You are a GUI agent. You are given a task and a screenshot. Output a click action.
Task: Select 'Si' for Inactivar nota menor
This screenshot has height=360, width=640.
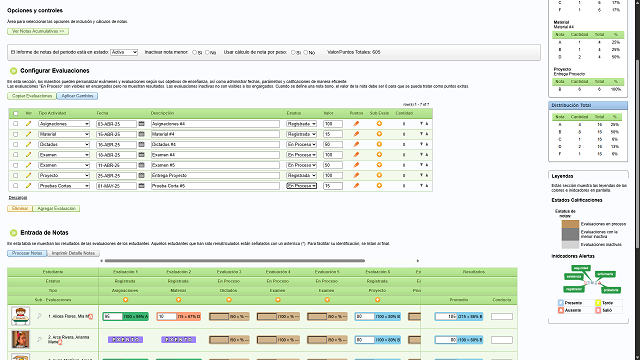point(194,52)
